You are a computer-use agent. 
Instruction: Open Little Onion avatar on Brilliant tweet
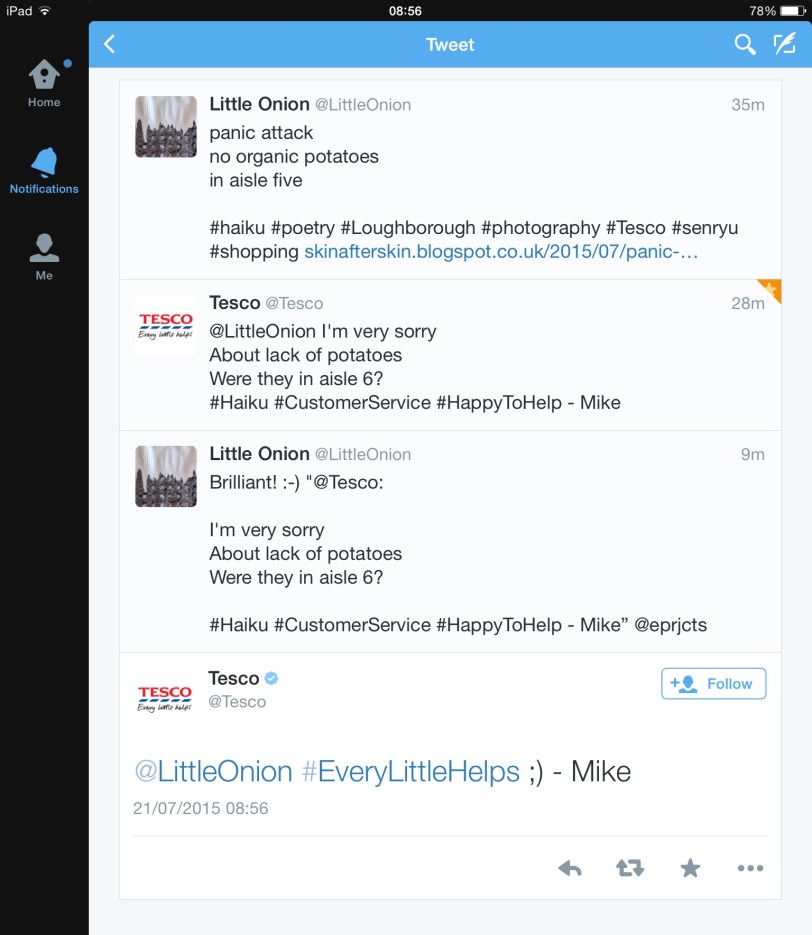[x=166, y=476]
